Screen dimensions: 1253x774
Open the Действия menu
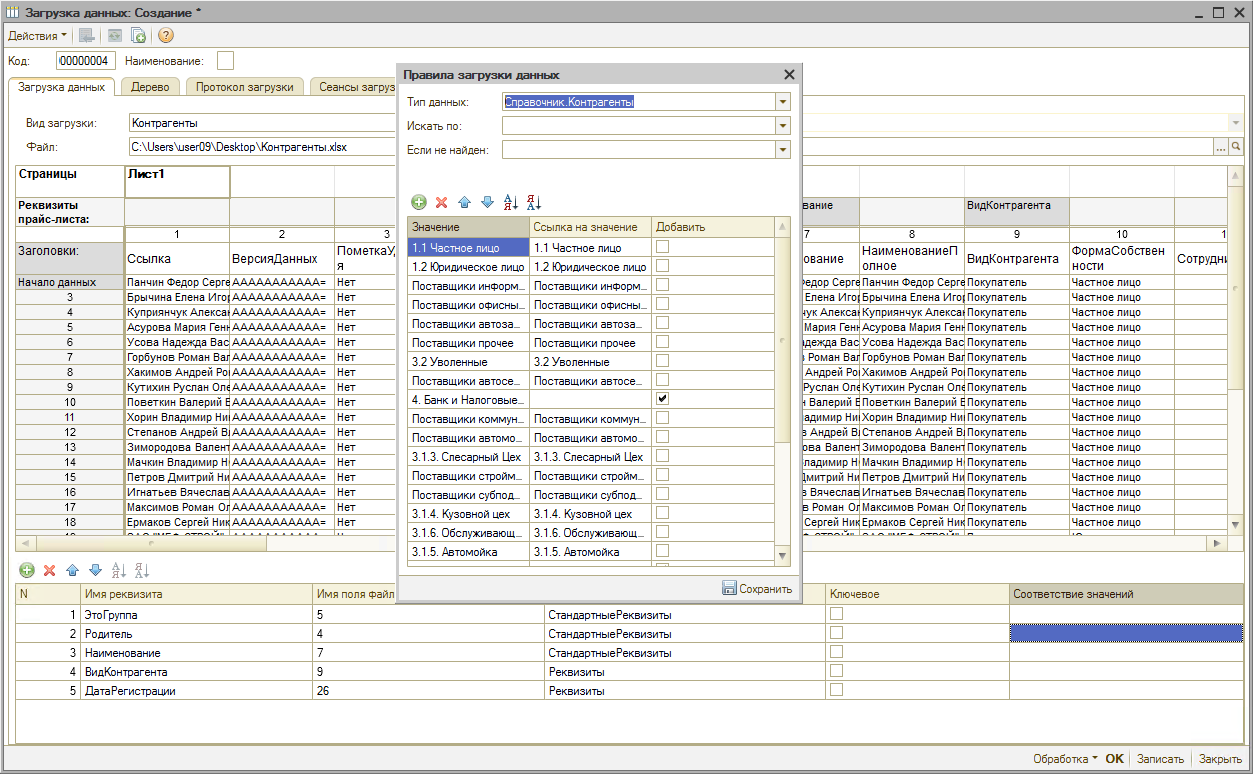tap(37, 36)
